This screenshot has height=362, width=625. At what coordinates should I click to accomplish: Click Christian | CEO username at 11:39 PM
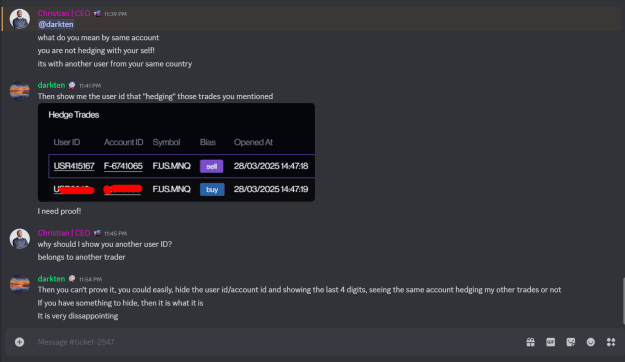click(x=64, y=13)
